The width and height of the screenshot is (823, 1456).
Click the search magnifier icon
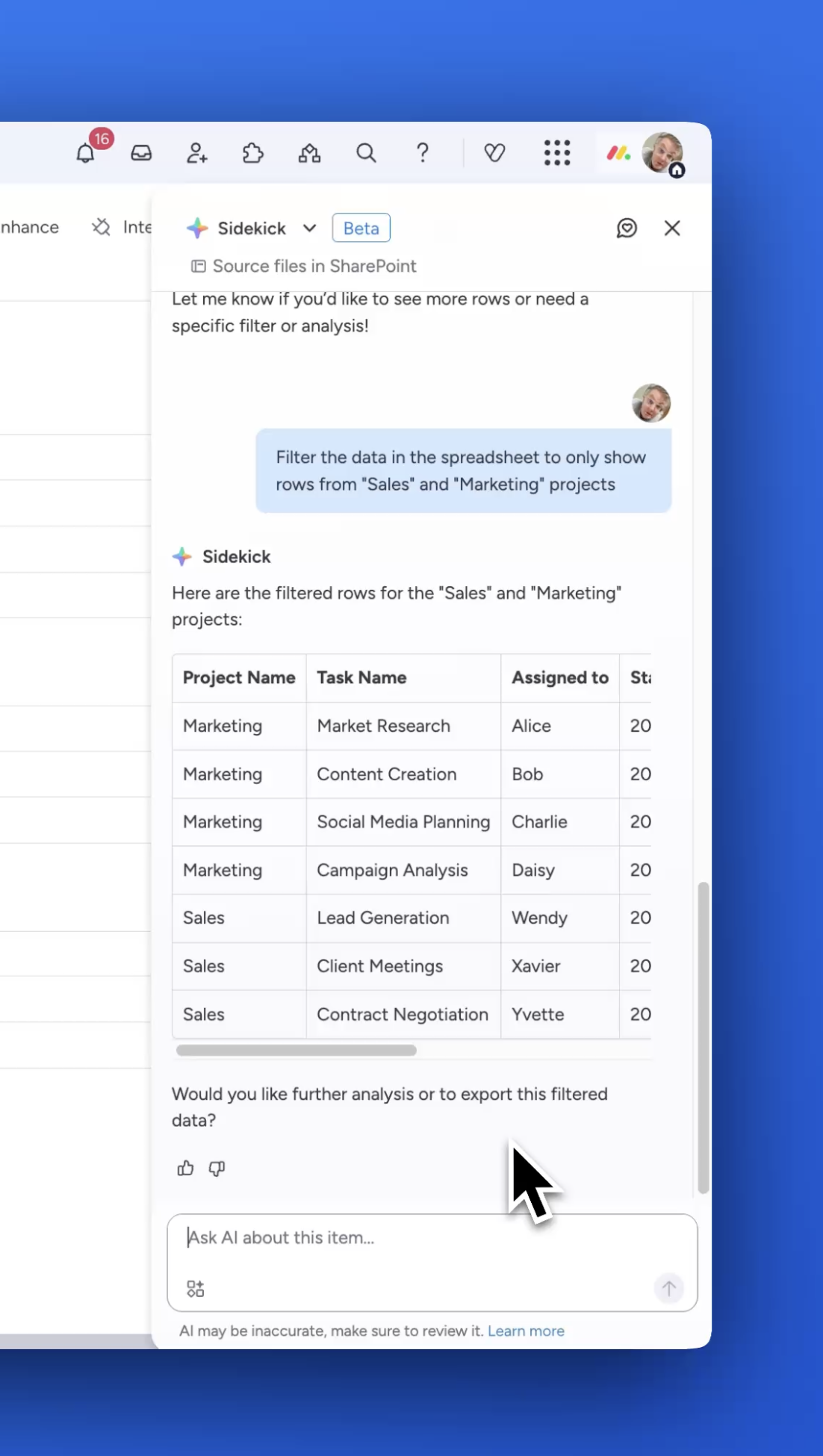(366, 153)
